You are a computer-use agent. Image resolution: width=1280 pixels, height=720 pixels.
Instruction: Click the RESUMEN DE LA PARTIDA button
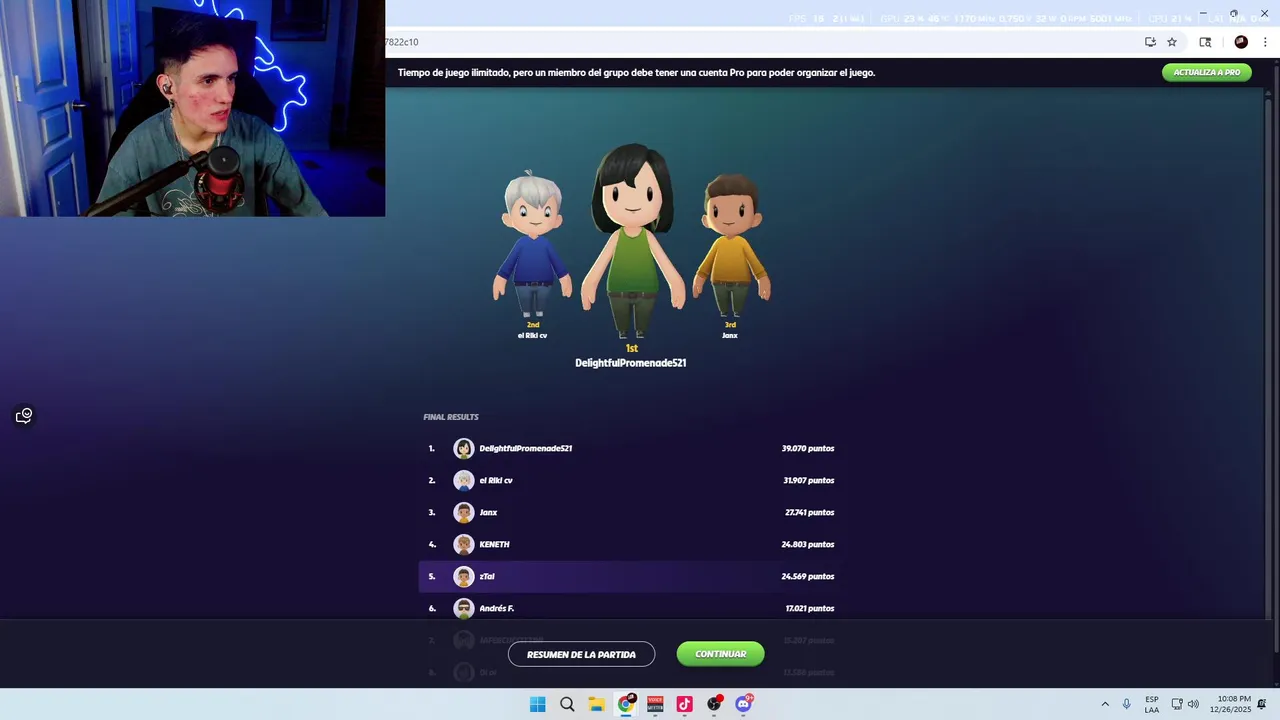581,654
